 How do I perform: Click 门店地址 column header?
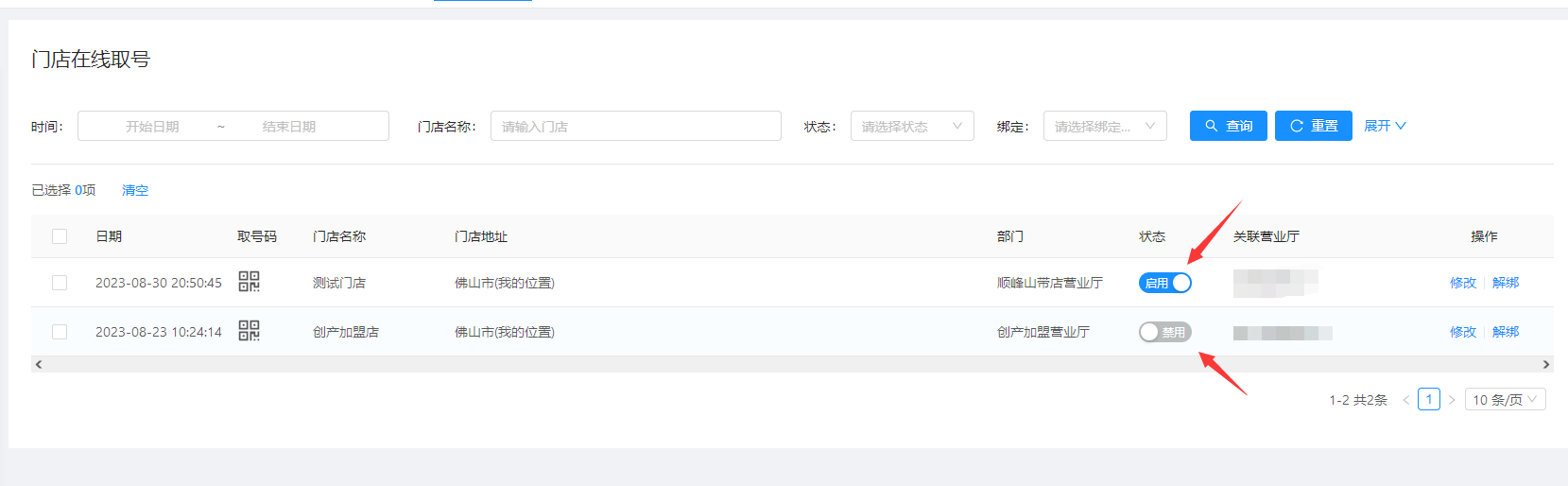tap(481, 236)
